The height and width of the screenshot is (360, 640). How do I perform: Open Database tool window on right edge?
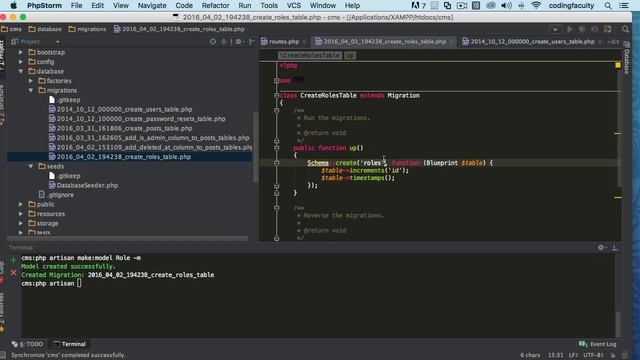pos(627,58)
